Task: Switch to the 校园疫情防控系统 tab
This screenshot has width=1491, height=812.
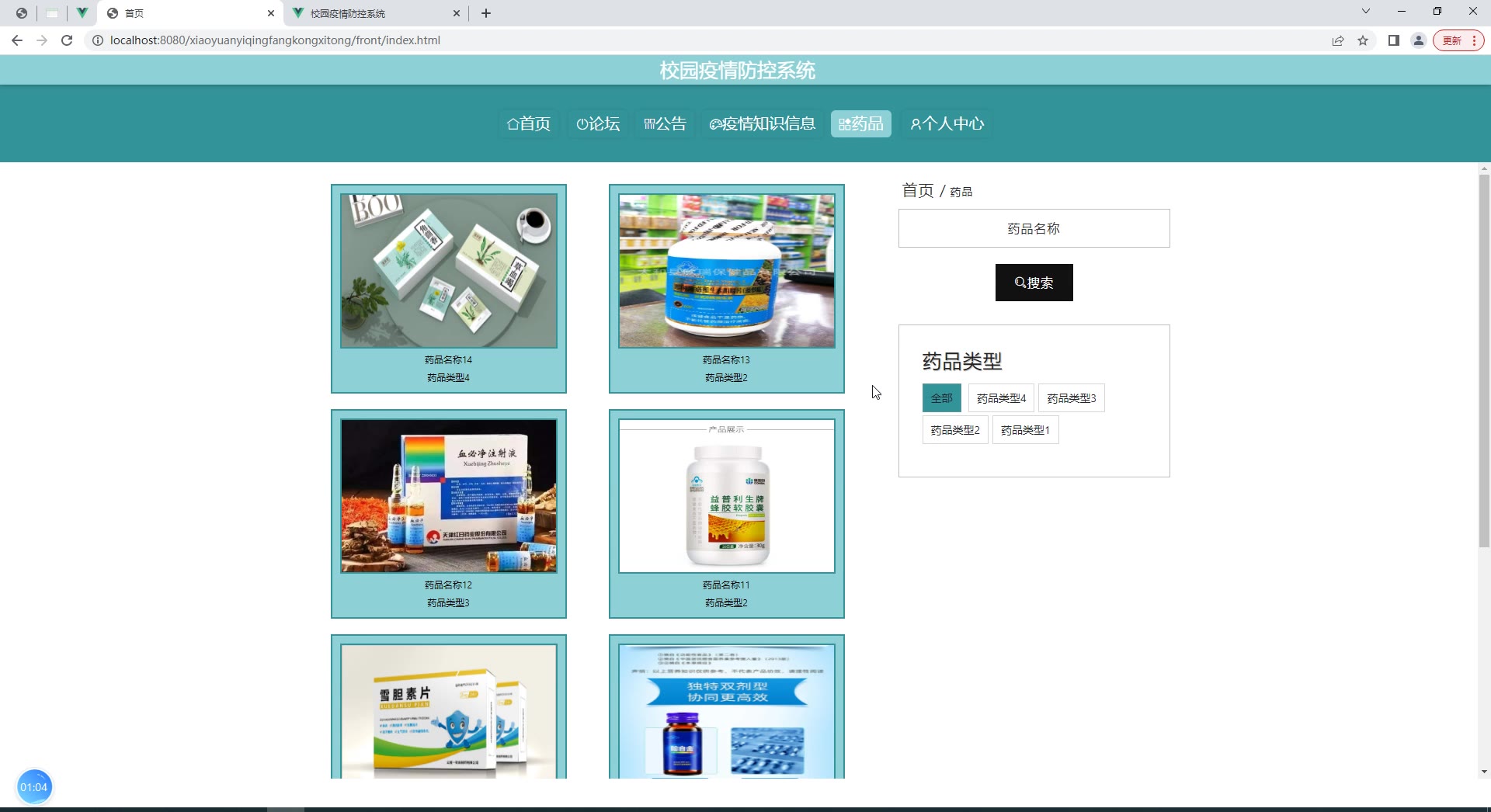Action: [377, 13]
